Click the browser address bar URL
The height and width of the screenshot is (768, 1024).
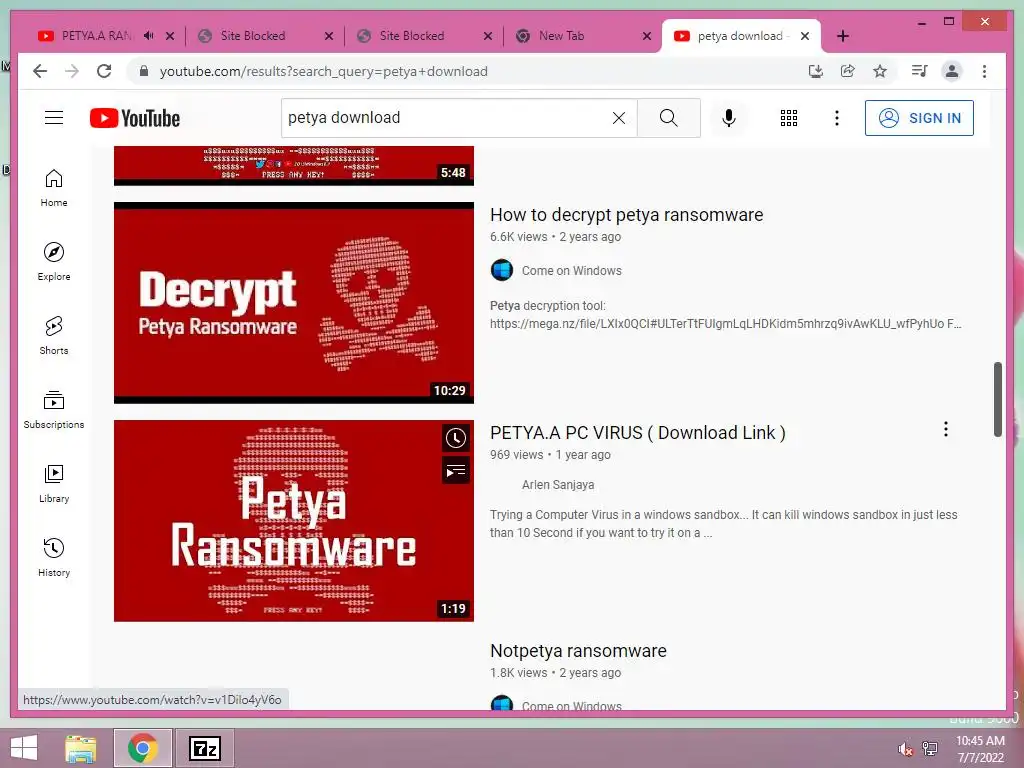tap(323, 71)
